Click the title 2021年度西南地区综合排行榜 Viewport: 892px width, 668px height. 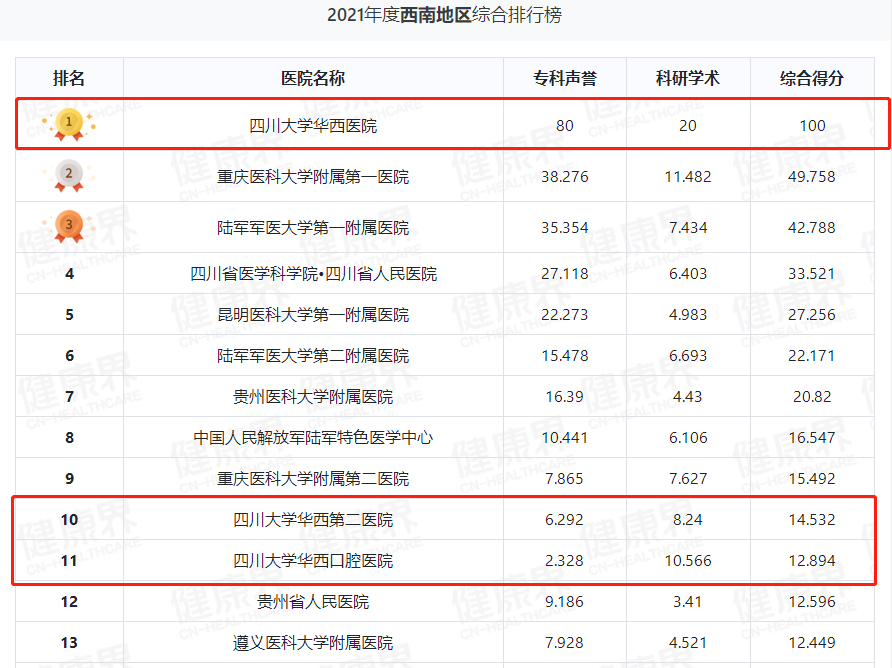tap(444, 15)
